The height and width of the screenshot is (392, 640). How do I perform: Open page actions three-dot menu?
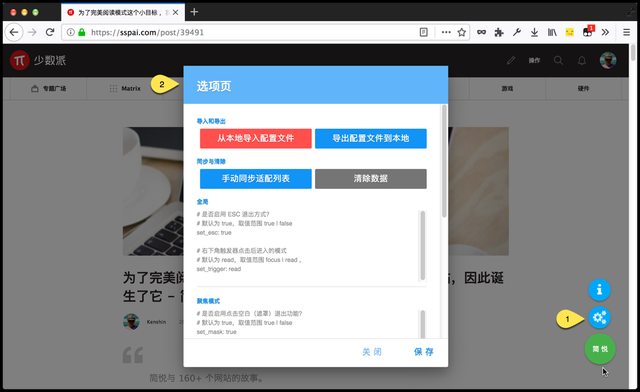coord(446,32)
